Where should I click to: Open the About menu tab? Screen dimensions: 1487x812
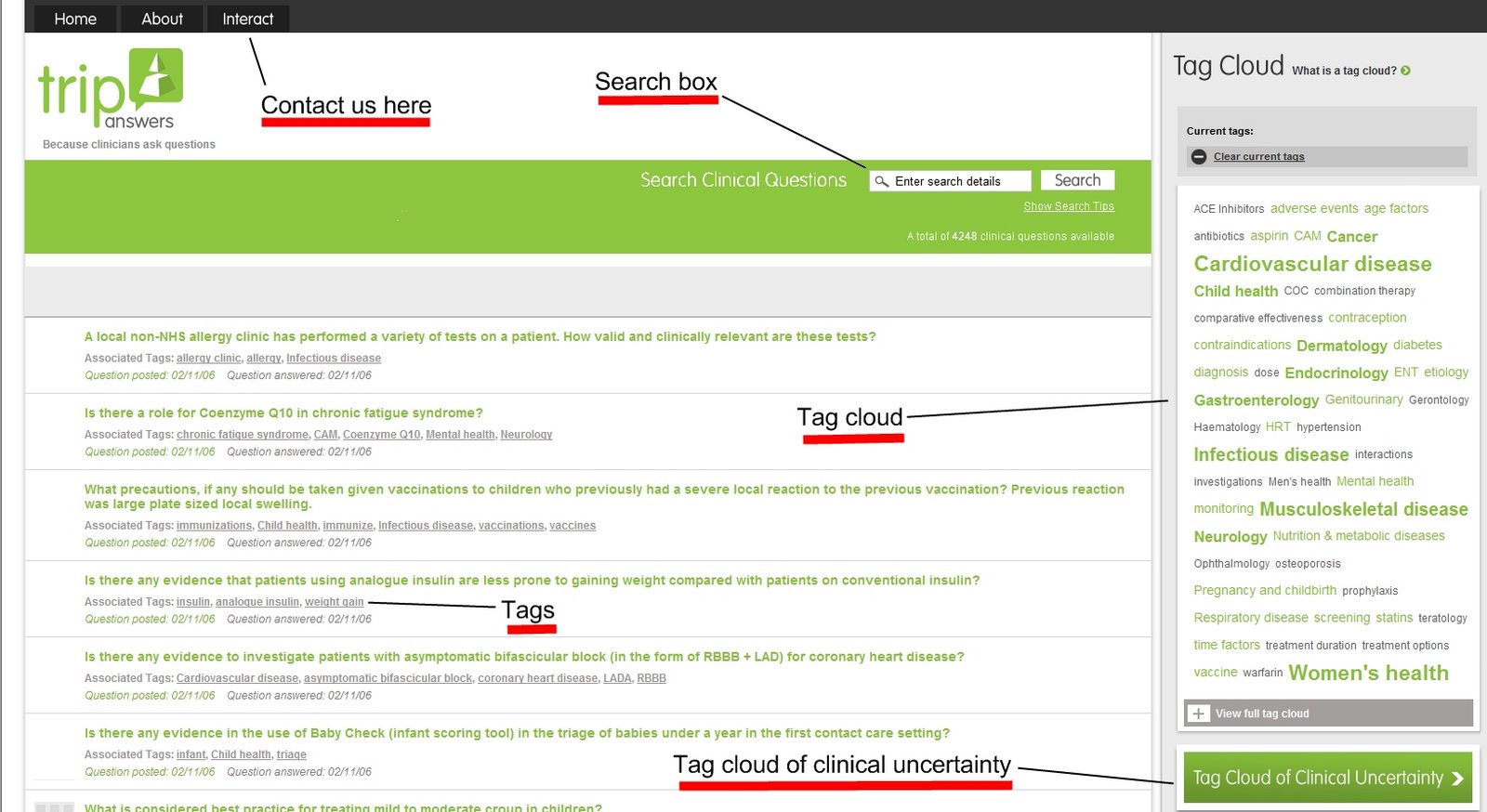click(x=162, y=19)
